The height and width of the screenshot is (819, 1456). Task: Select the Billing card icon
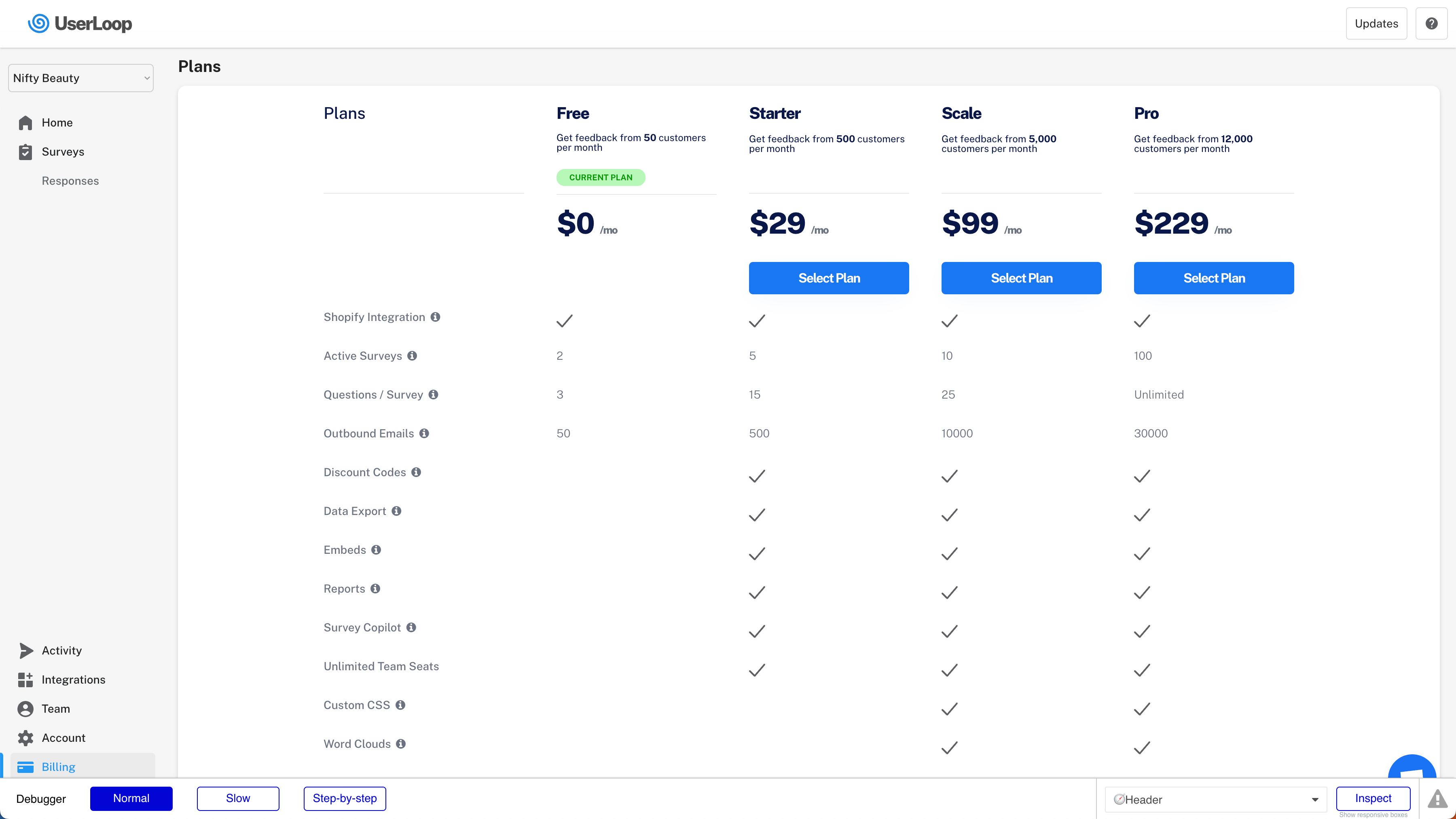tap(26, 766)
